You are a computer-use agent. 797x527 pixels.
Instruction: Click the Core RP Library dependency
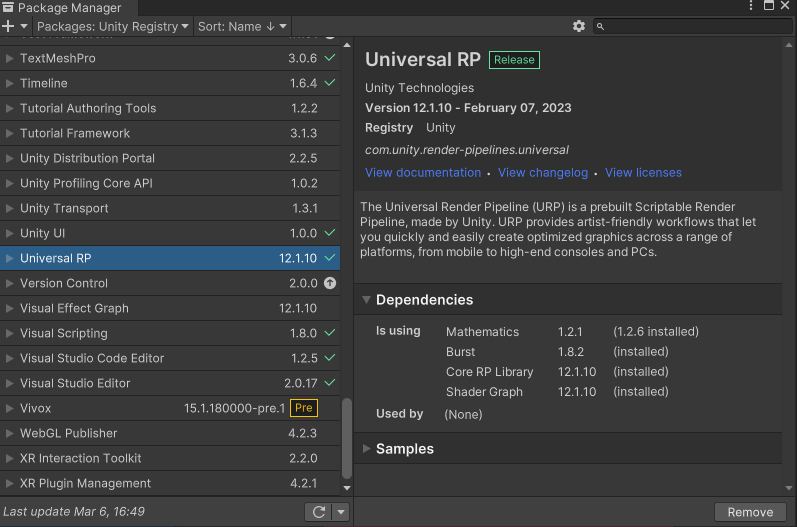pos(489,372)
